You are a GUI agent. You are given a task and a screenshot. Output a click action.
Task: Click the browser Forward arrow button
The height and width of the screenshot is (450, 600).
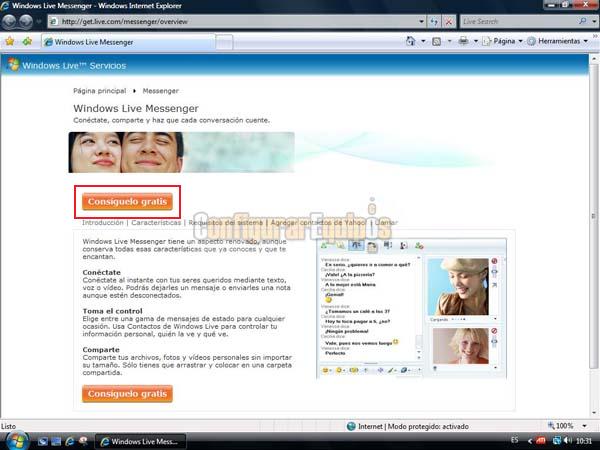pyautogui.click(x=26, y=21)
